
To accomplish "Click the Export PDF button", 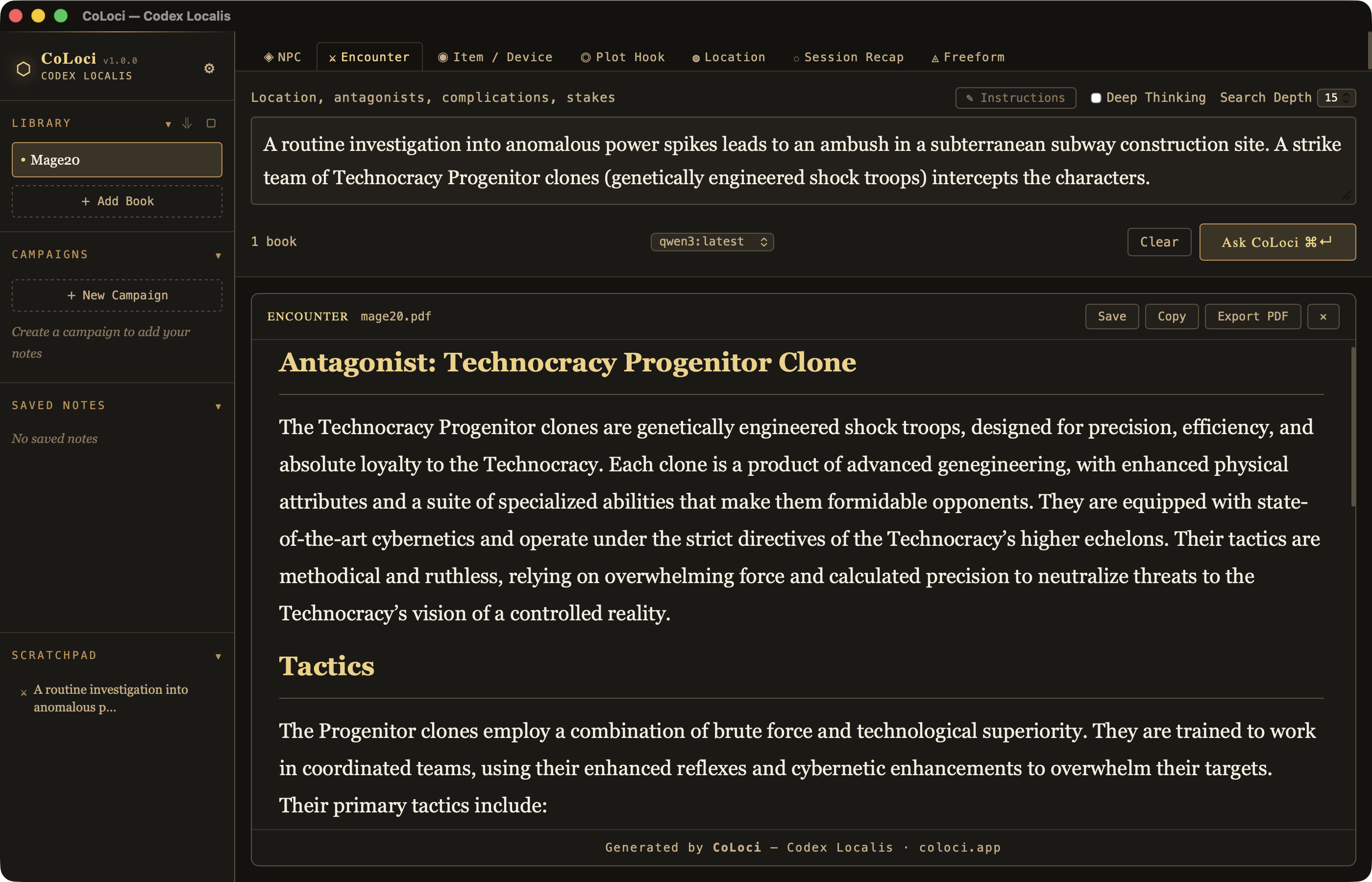I will coord(1252,317).
